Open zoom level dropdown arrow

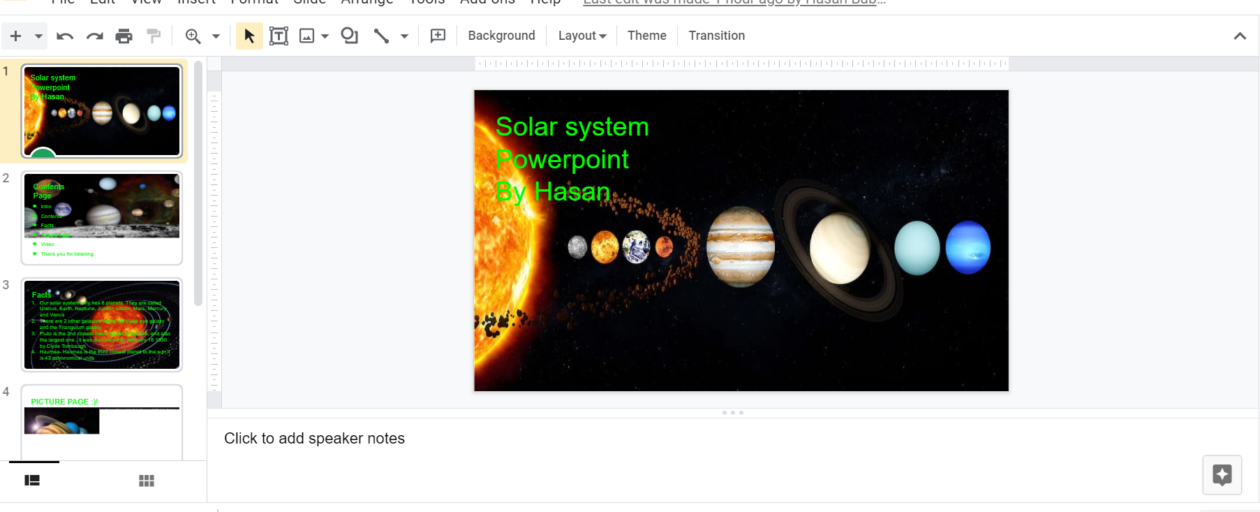coord(216,36)
